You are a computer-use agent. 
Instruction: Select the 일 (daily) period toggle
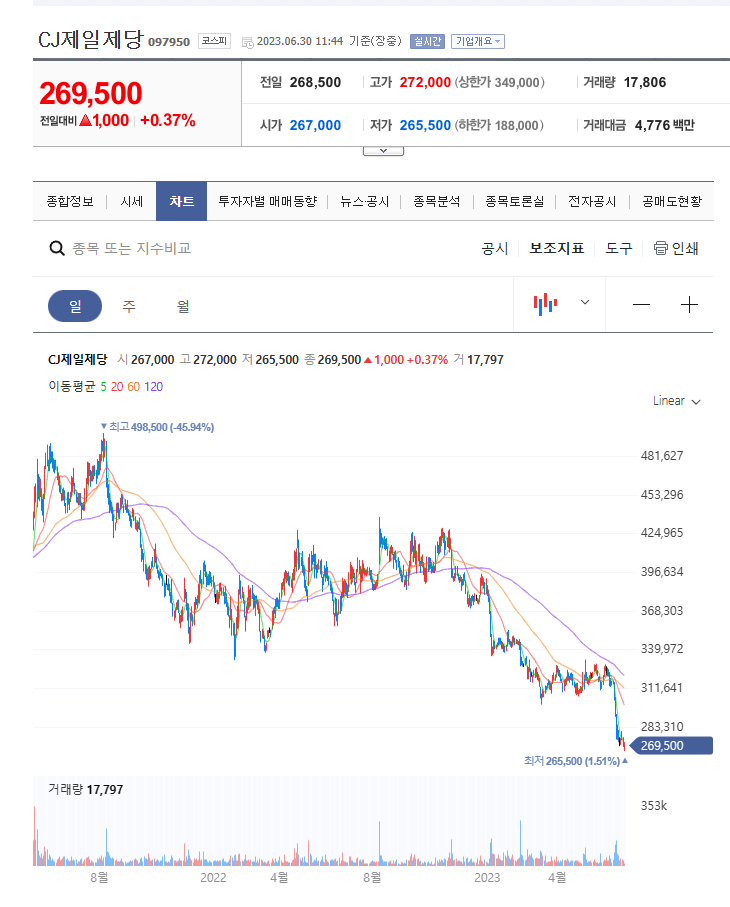pos(75,306)
